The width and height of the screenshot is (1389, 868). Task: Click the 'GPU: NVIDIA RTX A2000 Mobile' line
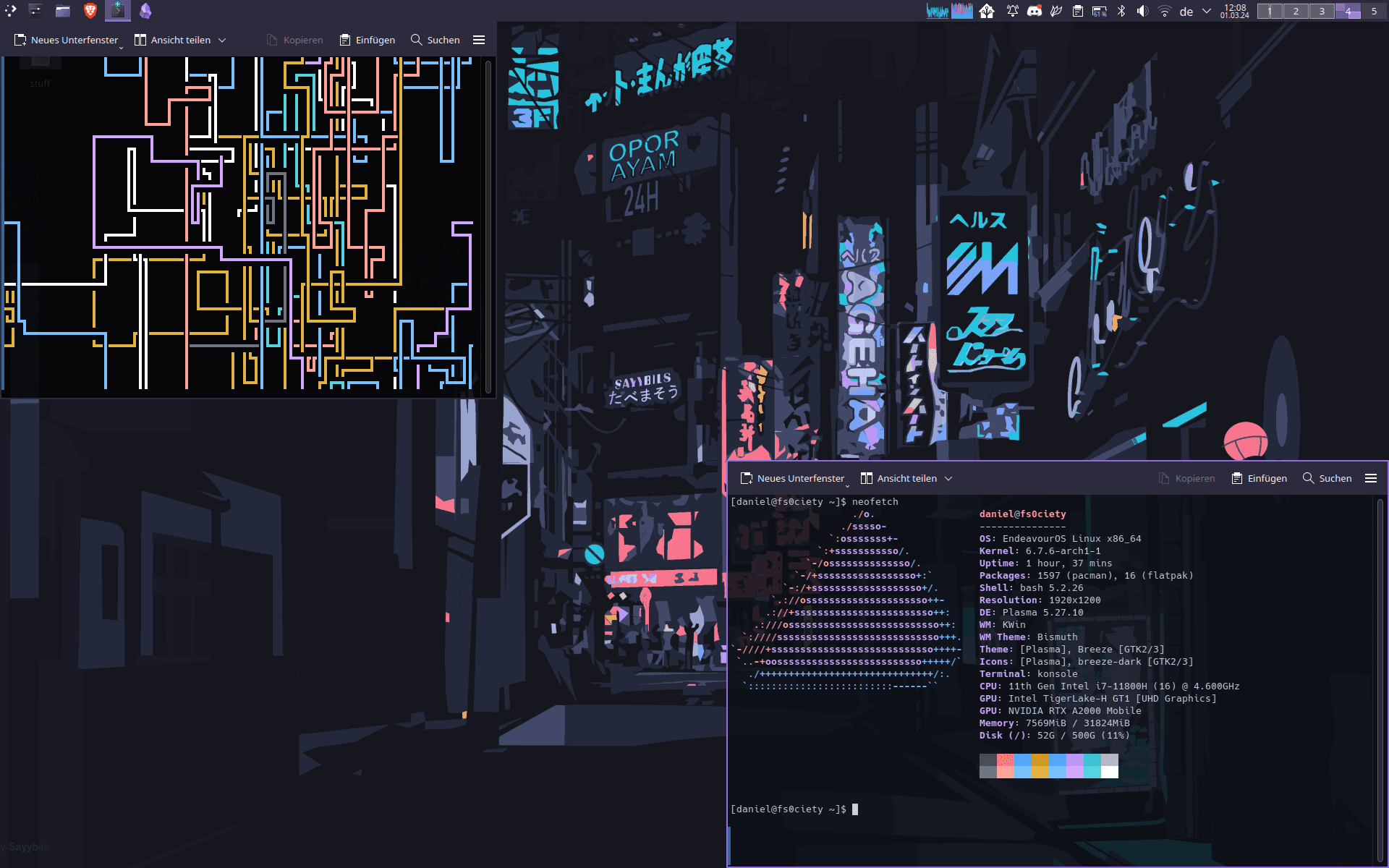point(1060,711)
